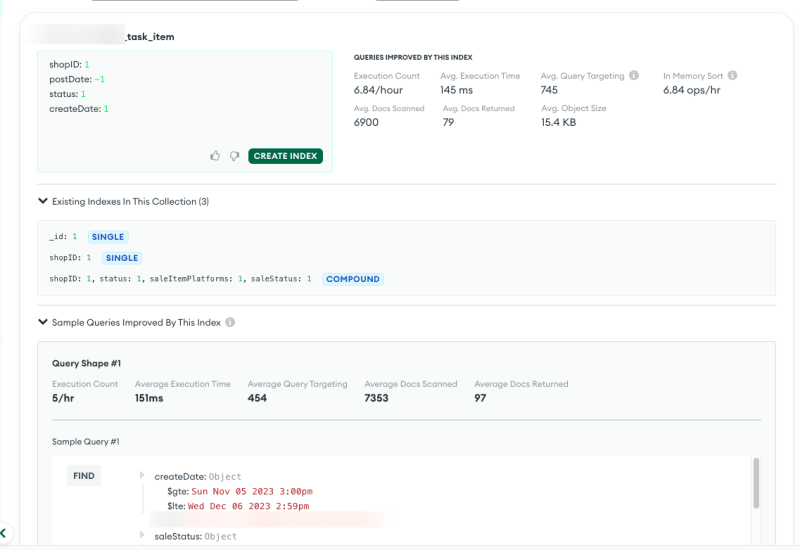800x550 pixels.
Task: Open the In Memory Sort info icon
Action: (x=733, y=76)
